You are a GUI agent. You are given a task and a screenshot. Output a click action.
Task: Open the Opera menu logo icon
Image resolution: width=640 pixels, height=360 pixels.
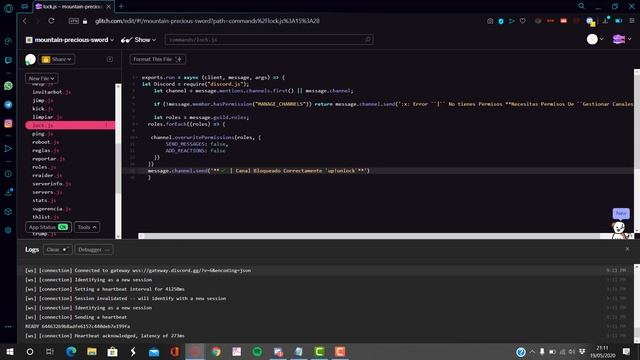(8, 9)
